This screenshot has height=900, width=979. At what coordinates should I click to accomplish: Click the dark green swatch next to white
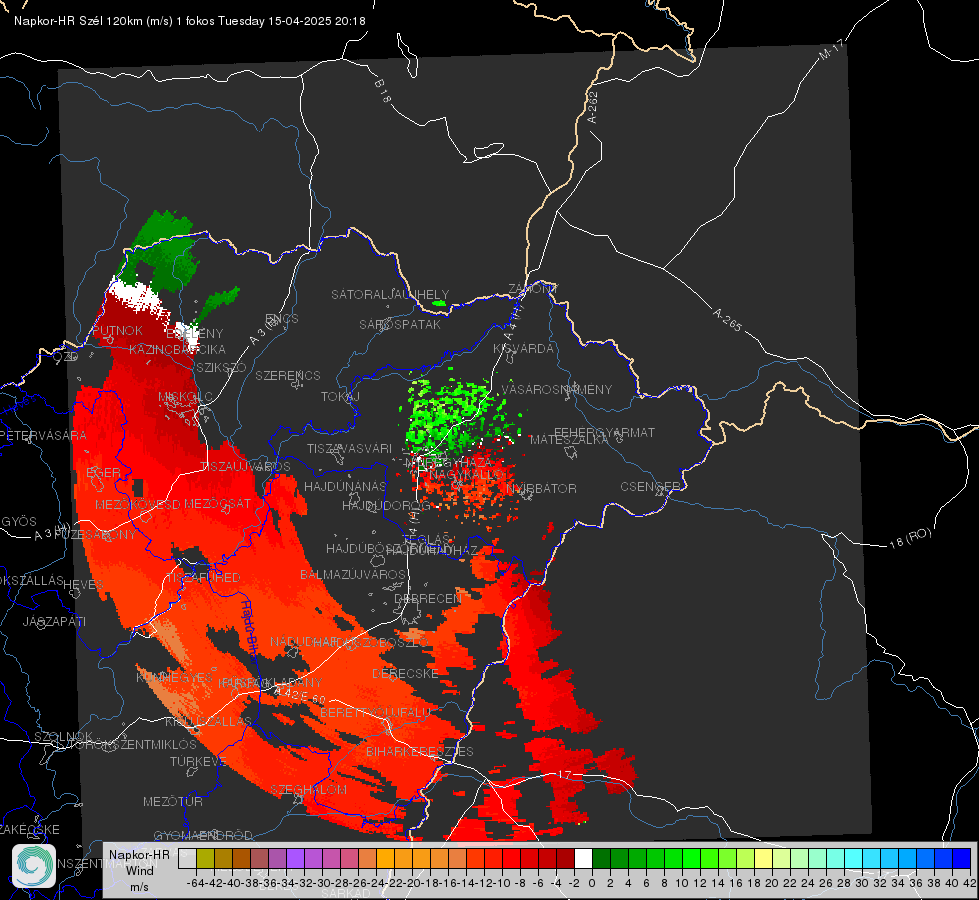[601, 858]
